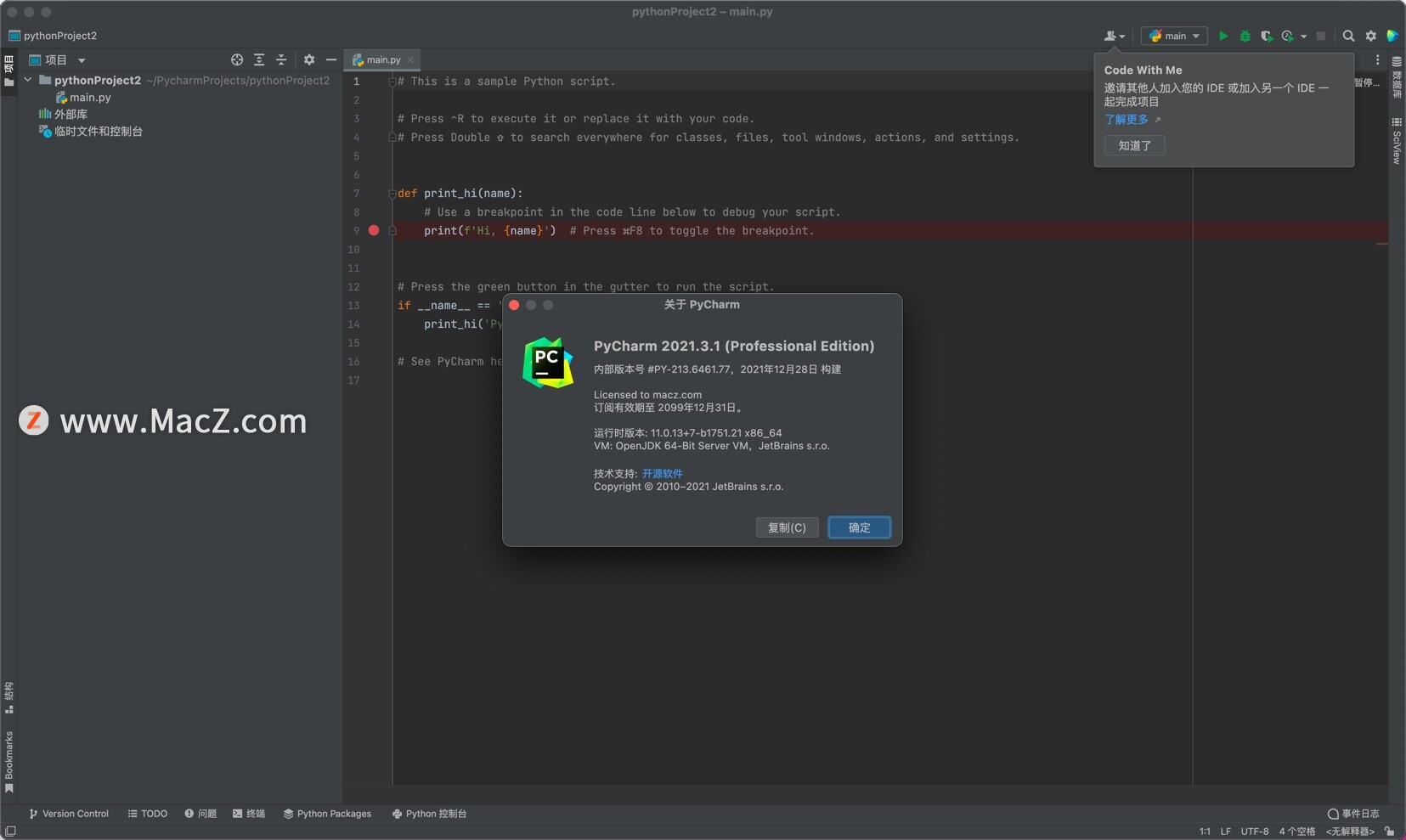Click locate opened file target icon
The height and width of the screenshot is (840, 1406).
(x=237, y=59)
